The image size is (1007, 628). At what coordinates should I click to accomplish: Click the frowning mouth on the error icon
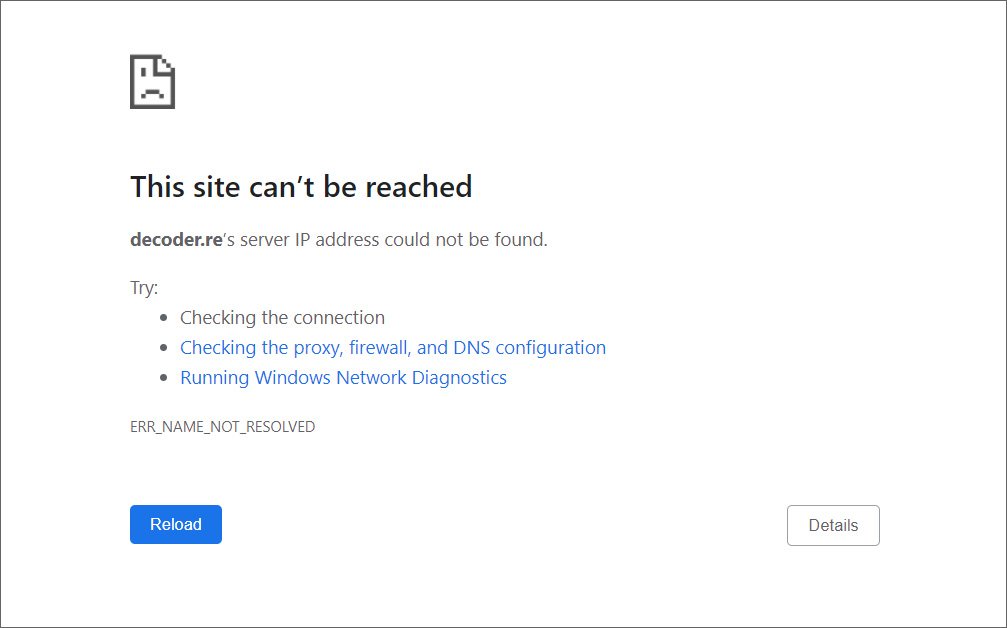tap(151, 93)
